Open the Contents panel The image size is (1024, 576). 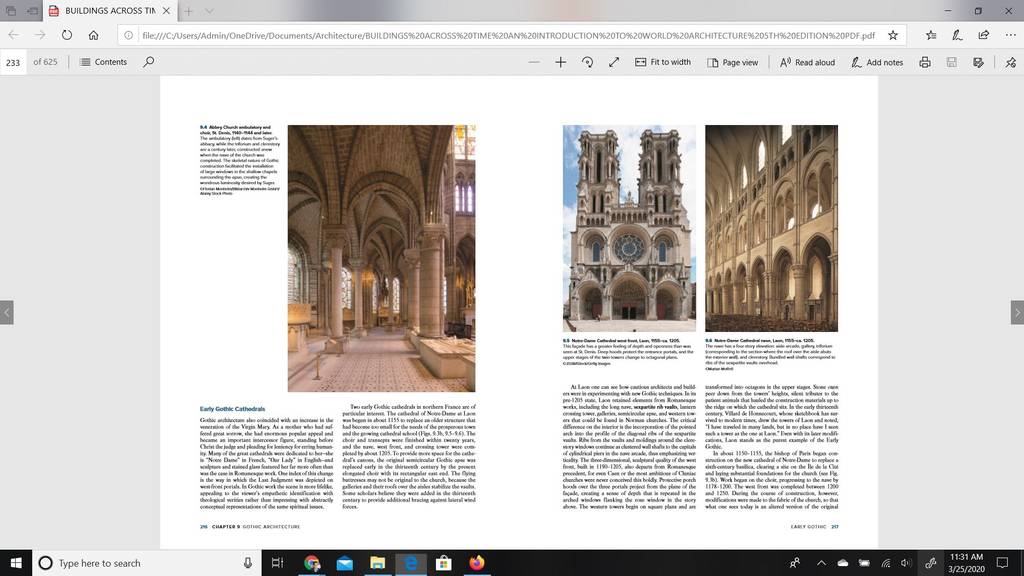(103, 62)
